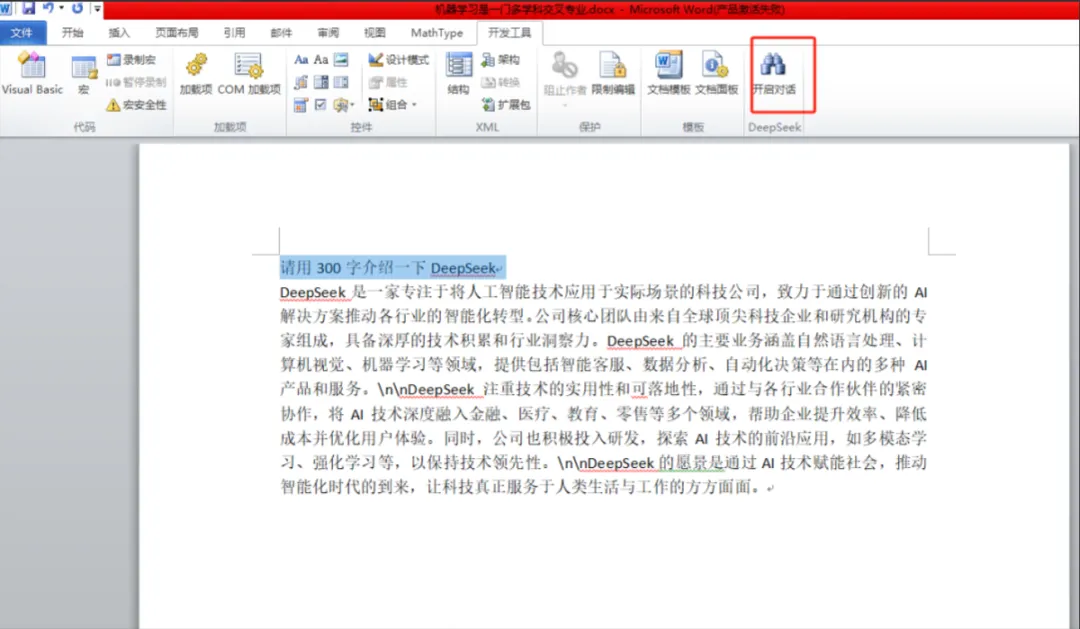Click text "注重技术的实用性和可落地性"
1080x629 pixels.
[x=590, y=389]
